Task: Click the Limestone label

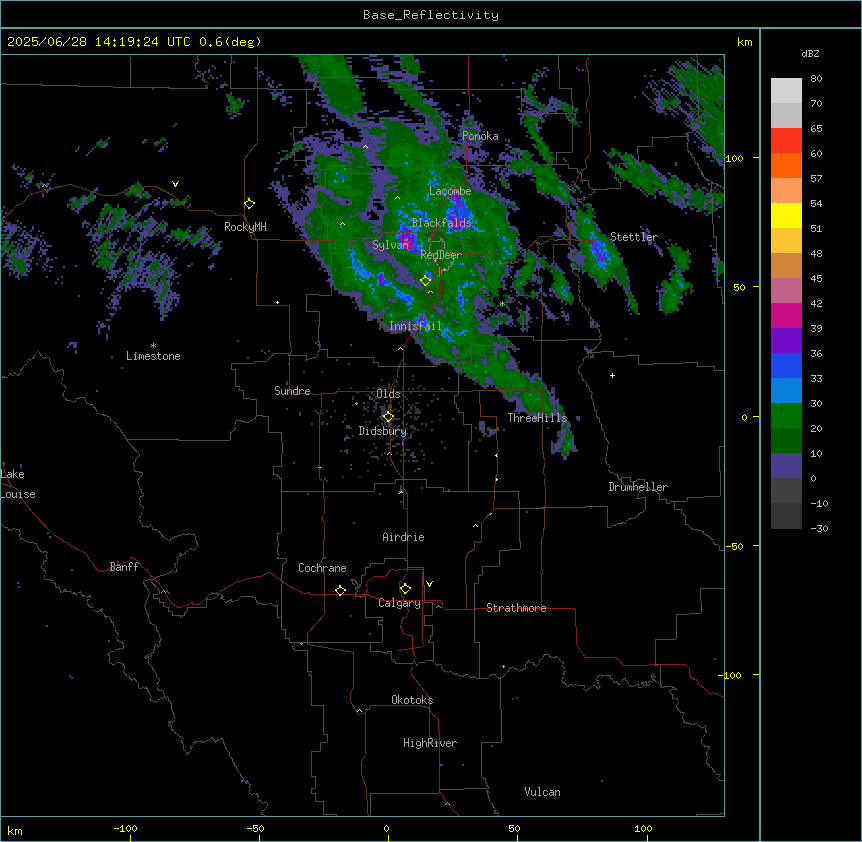Action: [153, 356]
